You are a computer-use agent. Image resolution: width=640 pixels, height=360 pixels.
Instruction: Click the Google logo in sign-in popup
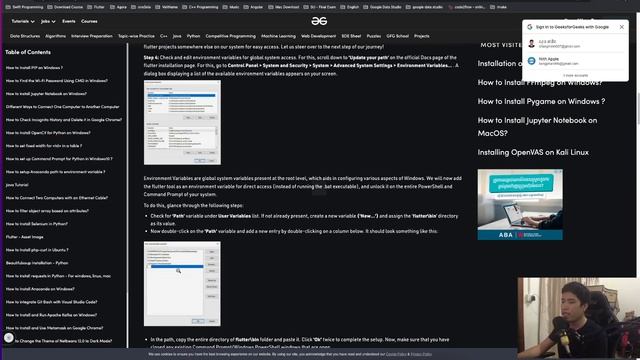coord(530,27)
